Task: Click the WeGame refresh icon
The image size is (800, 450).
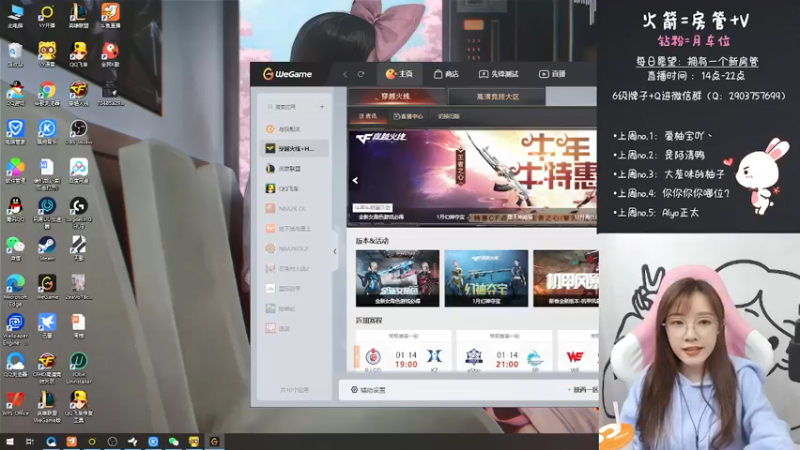Action: (x=361, y=74)
